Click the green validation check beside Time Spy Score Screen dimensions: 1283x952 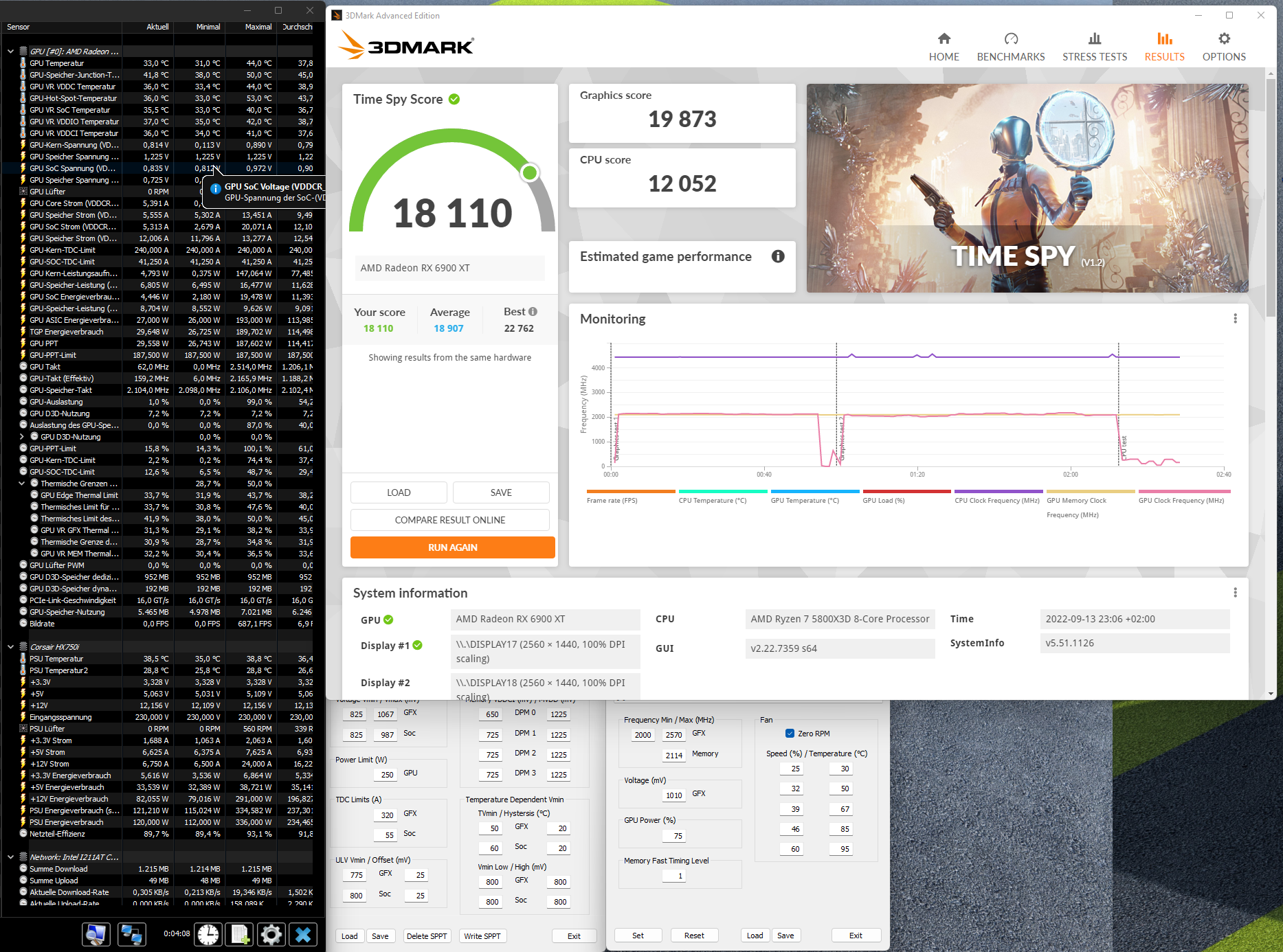[454, 99]
